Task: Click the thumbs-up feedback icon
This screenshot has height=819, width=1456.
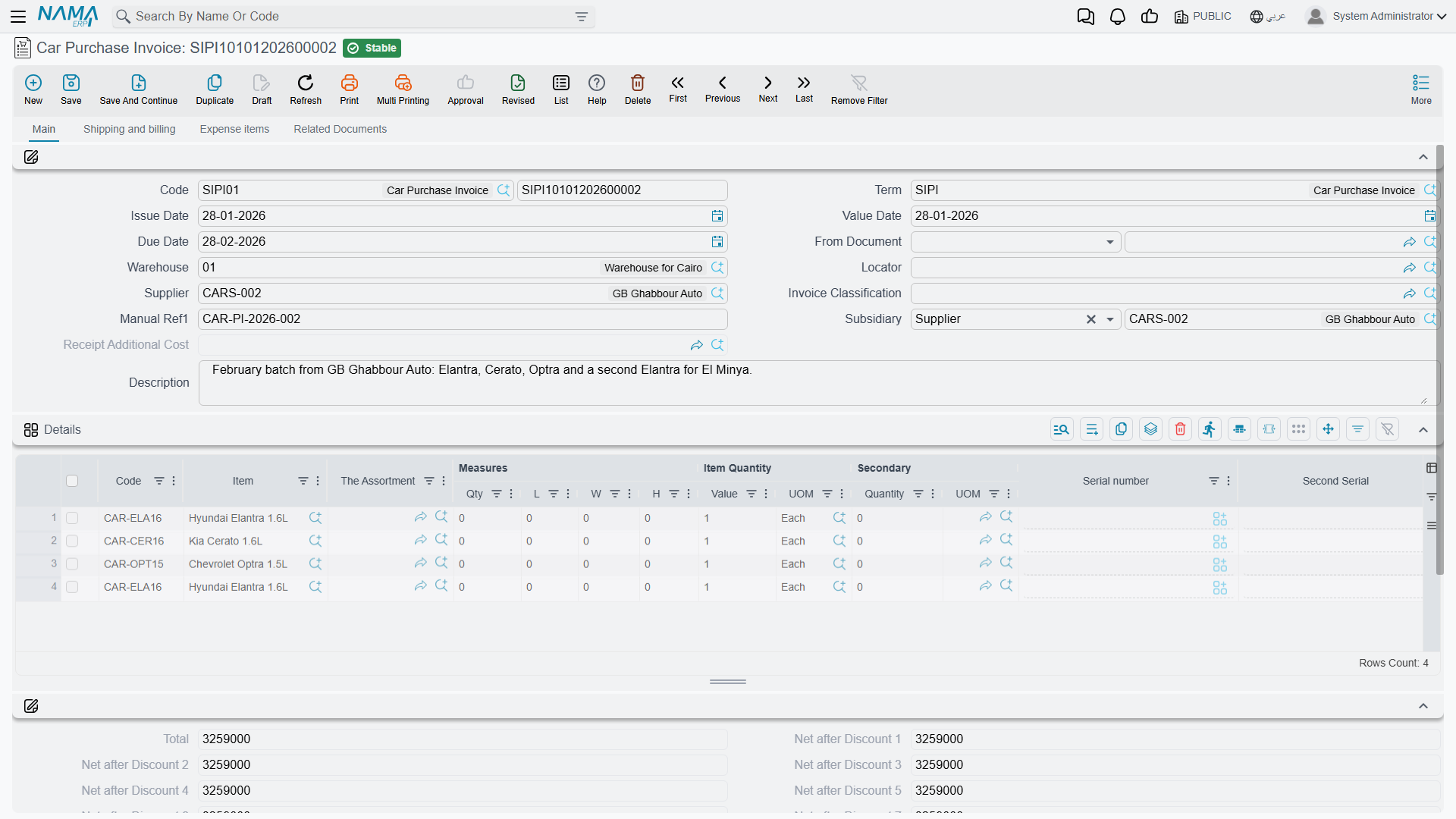Action: pyautogui.click(x=1150, y=16)
